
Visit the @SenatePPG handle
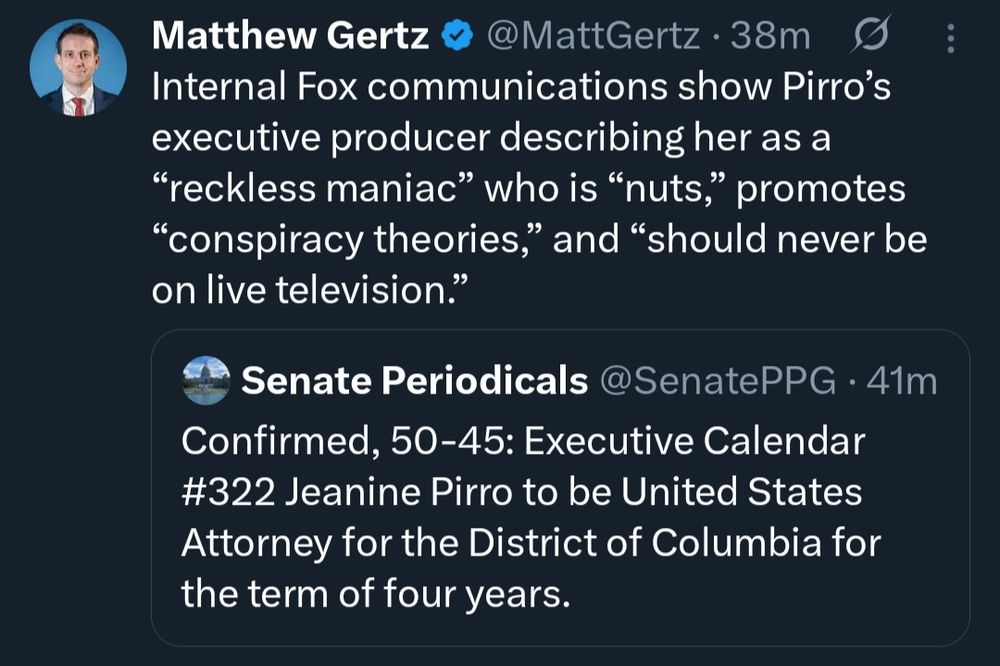point(718,381)
